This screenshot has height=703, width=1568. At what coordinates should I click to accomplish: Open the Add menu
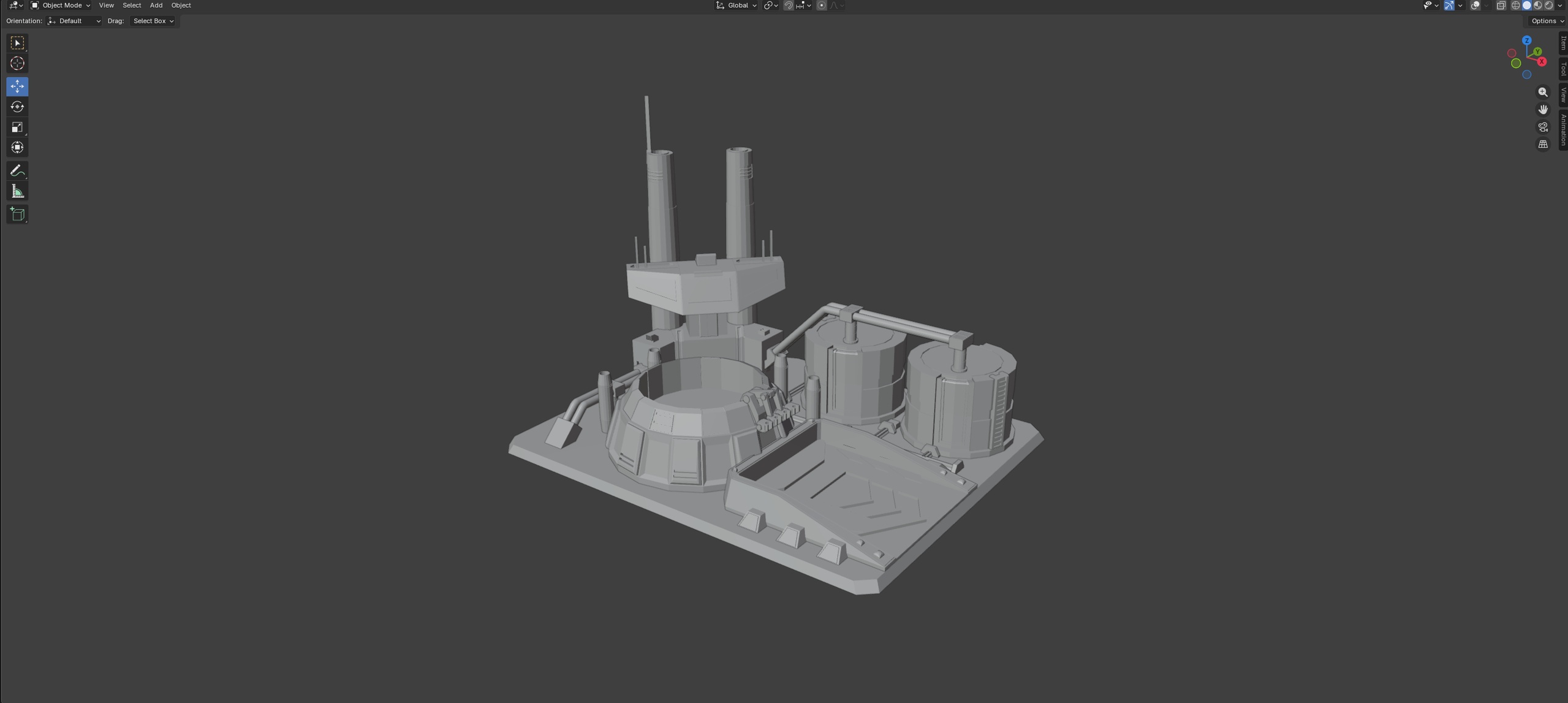pos(156,6)
